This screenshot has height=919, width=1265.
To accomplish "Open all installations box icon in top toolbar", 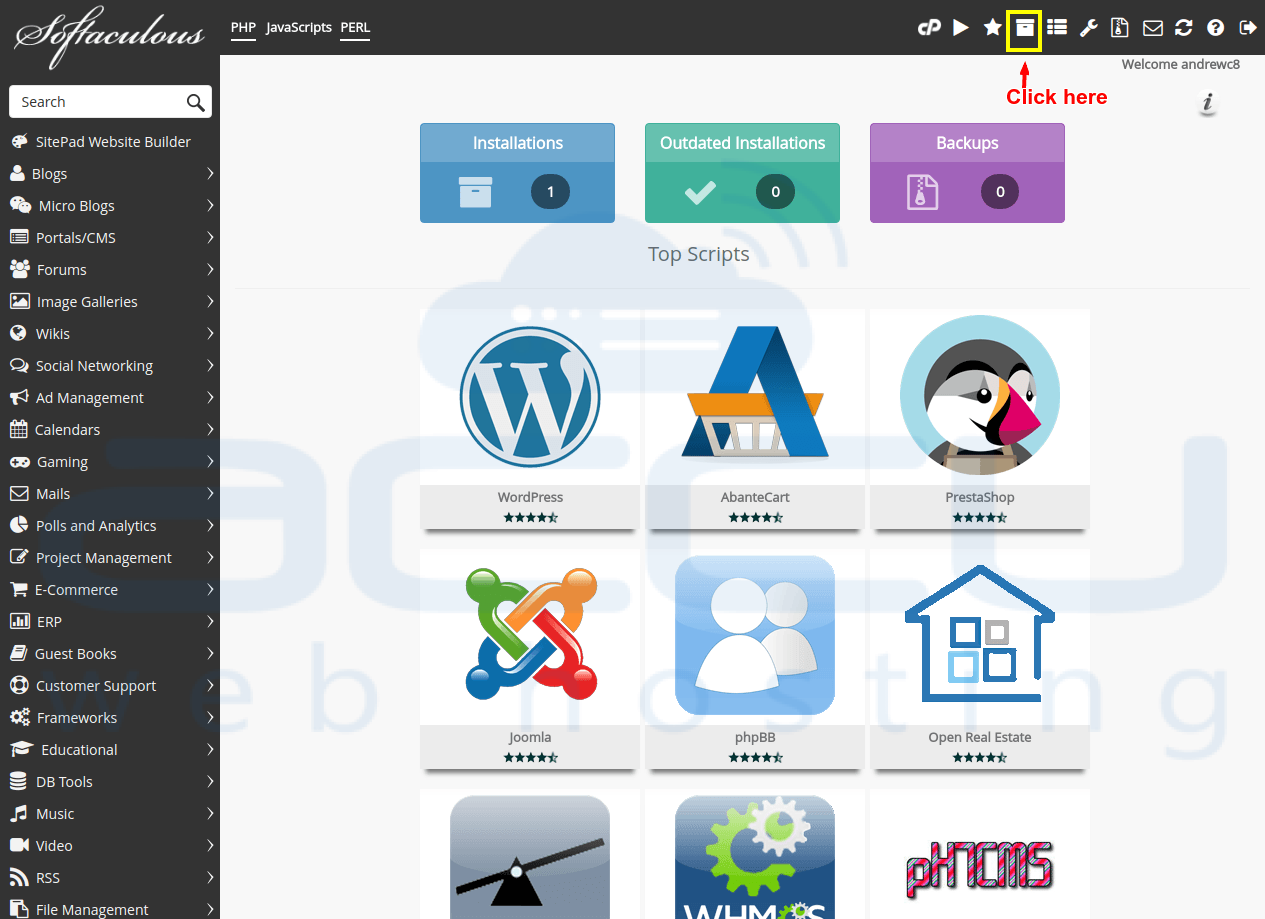I will 1024,28.
